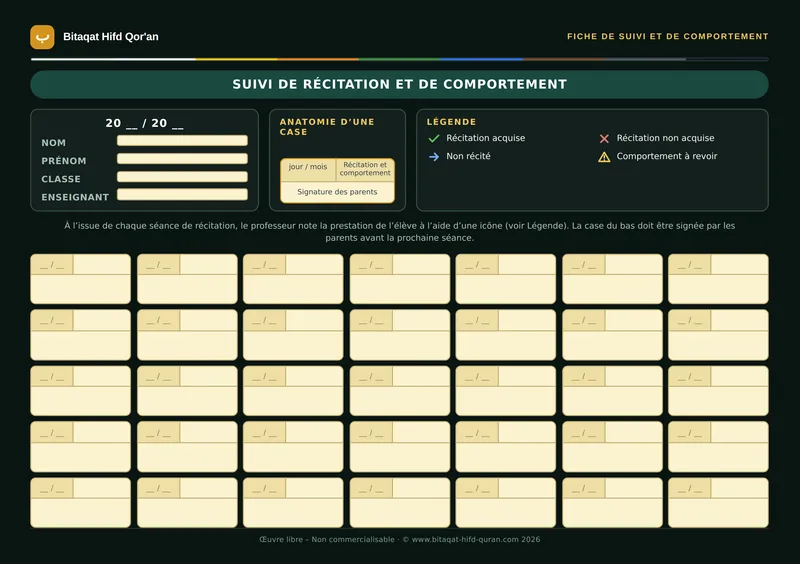Viewport: 800px width, 564px height.
Task: Click the NOM label
Action: click(x=54, y=143)
